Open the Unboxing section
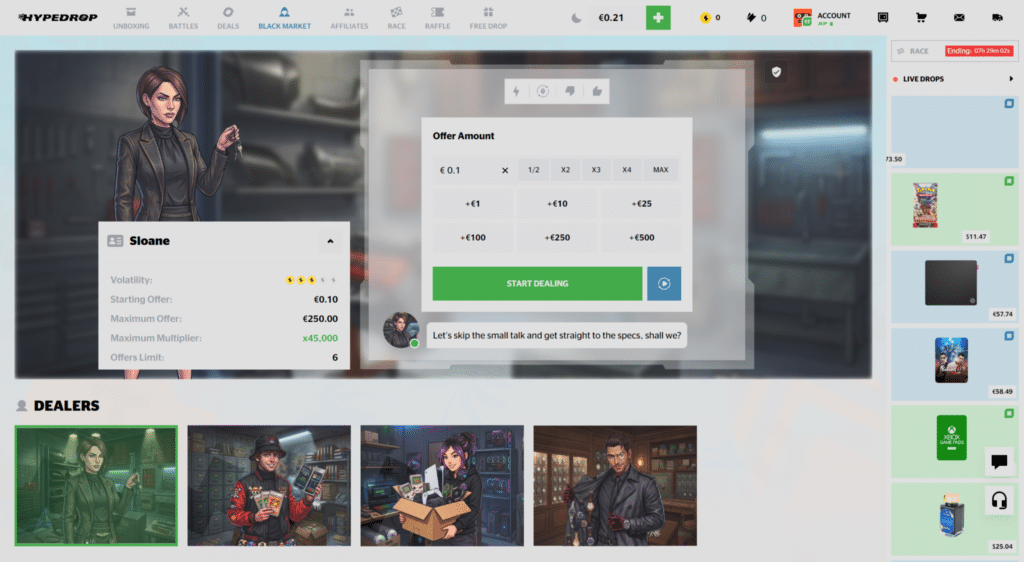The width and height of the screenshot is (1024, 562). tap(131, 18)
